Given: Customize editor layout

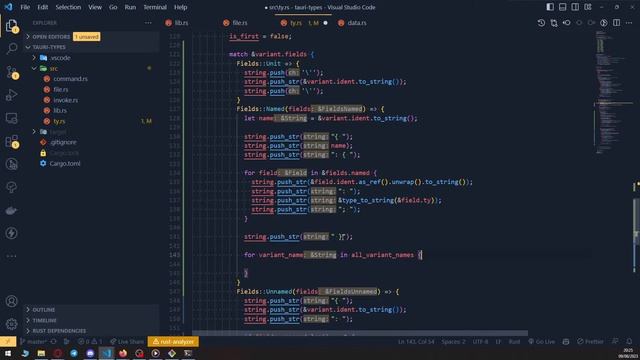Looking at the screenshot, I should 588,7.
